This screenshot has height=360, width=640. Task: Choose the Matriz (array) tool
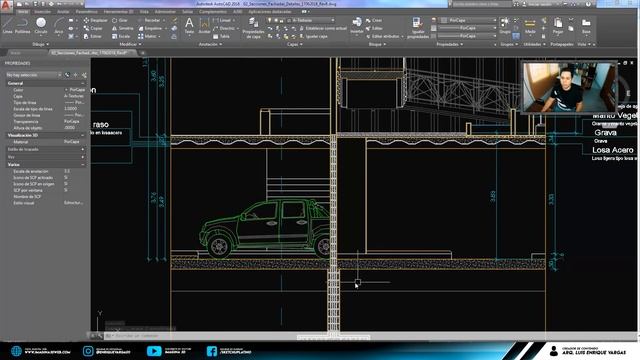tap(147, 36)
